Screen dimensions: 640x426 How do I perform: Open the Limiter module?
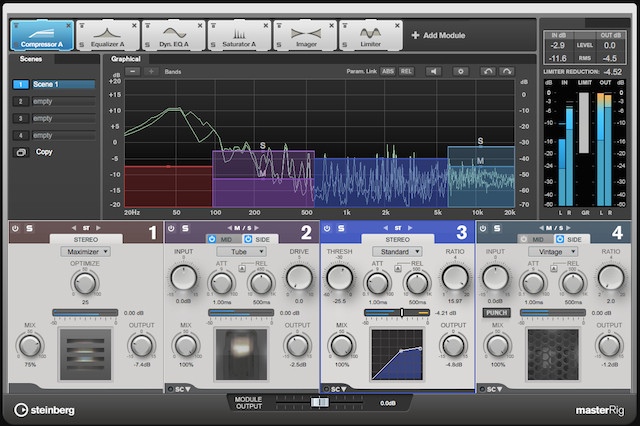(371, 36)
